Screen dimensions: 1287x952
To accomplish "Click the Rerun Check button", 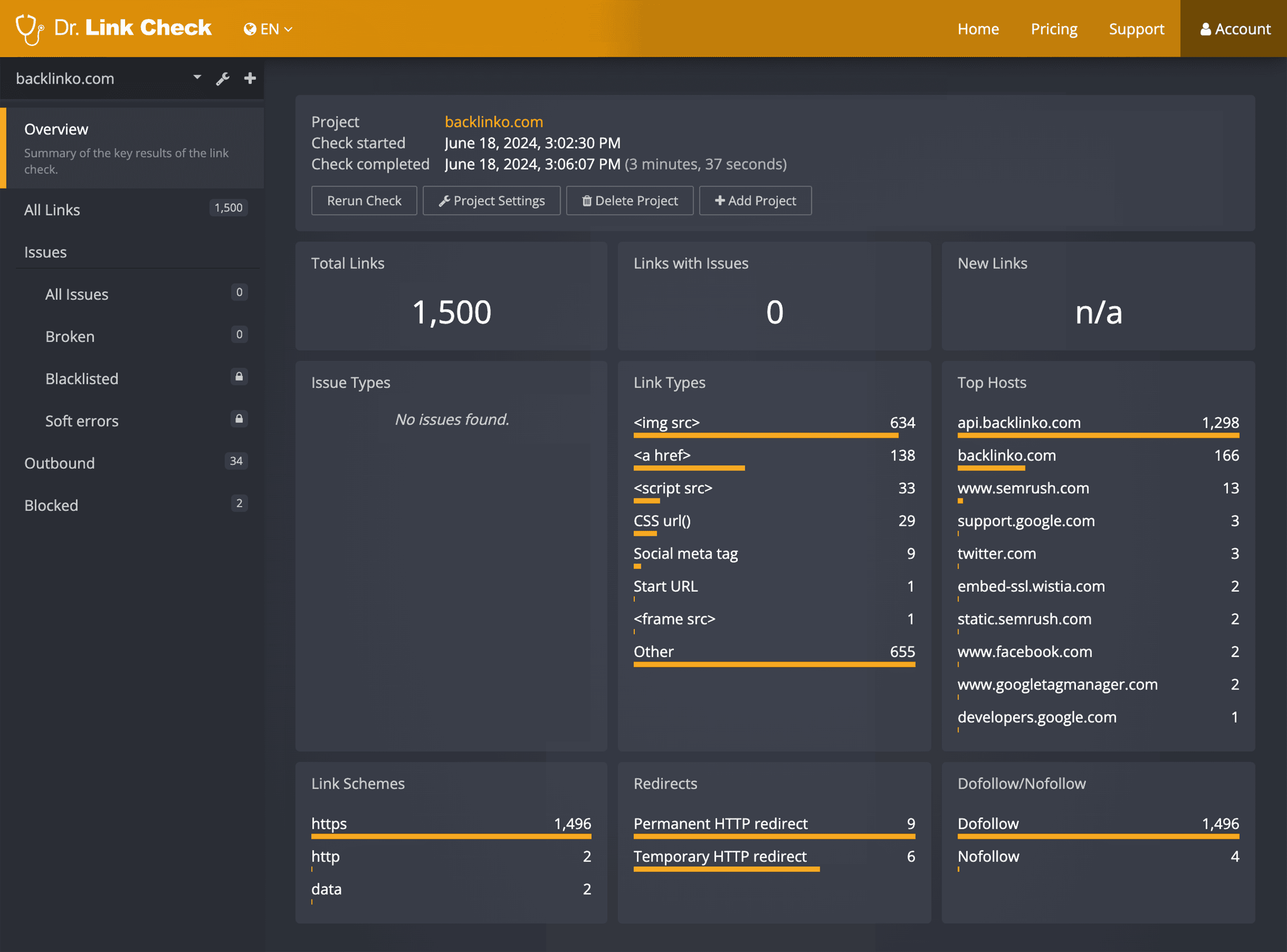I will pos(364,200).
